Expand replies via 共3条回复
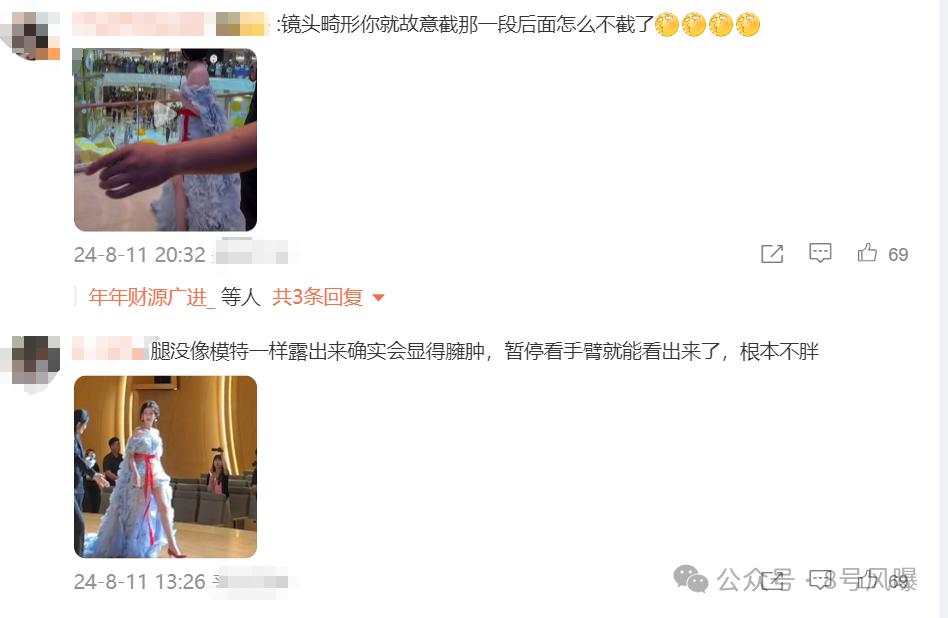This screenshot has width=948, height=618. (x=317, y=297)
